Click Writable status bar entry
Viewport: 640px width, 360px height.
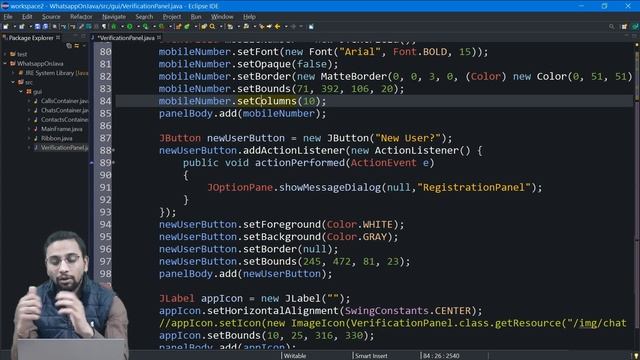point(295,356)
